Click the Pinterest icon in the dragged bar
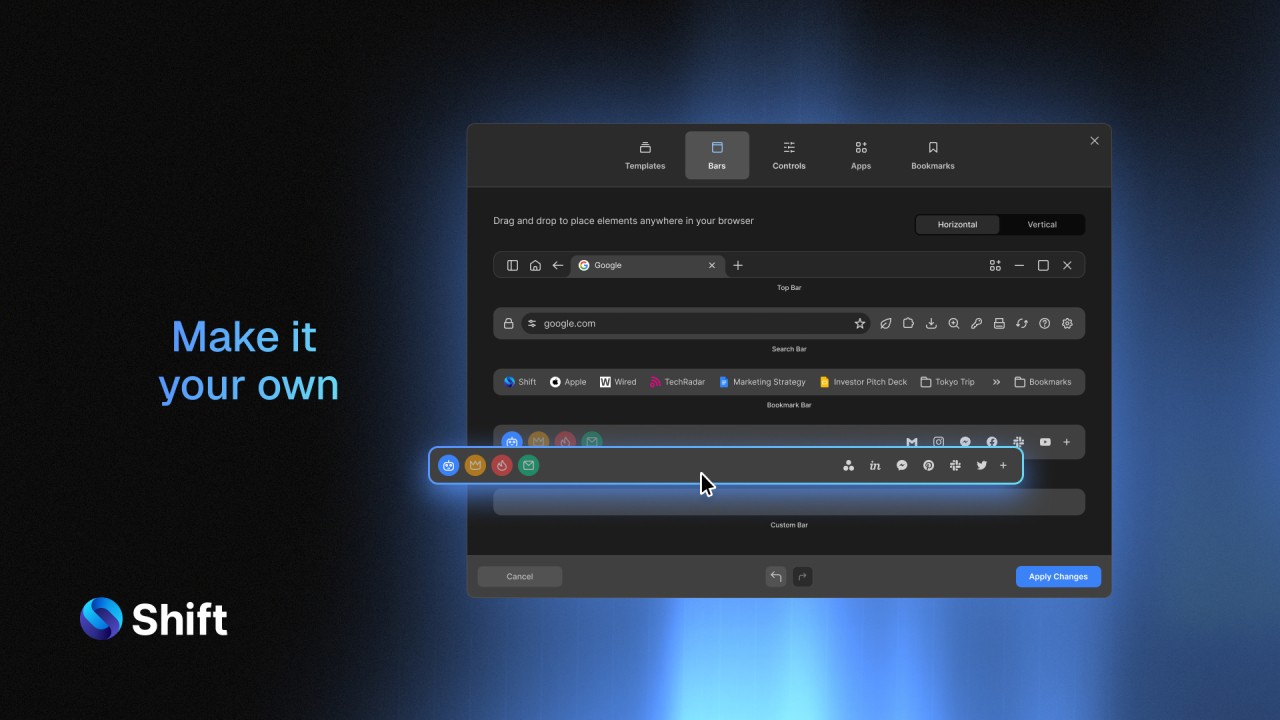Viewport: 1280px width, 720px height. point(928,466)
